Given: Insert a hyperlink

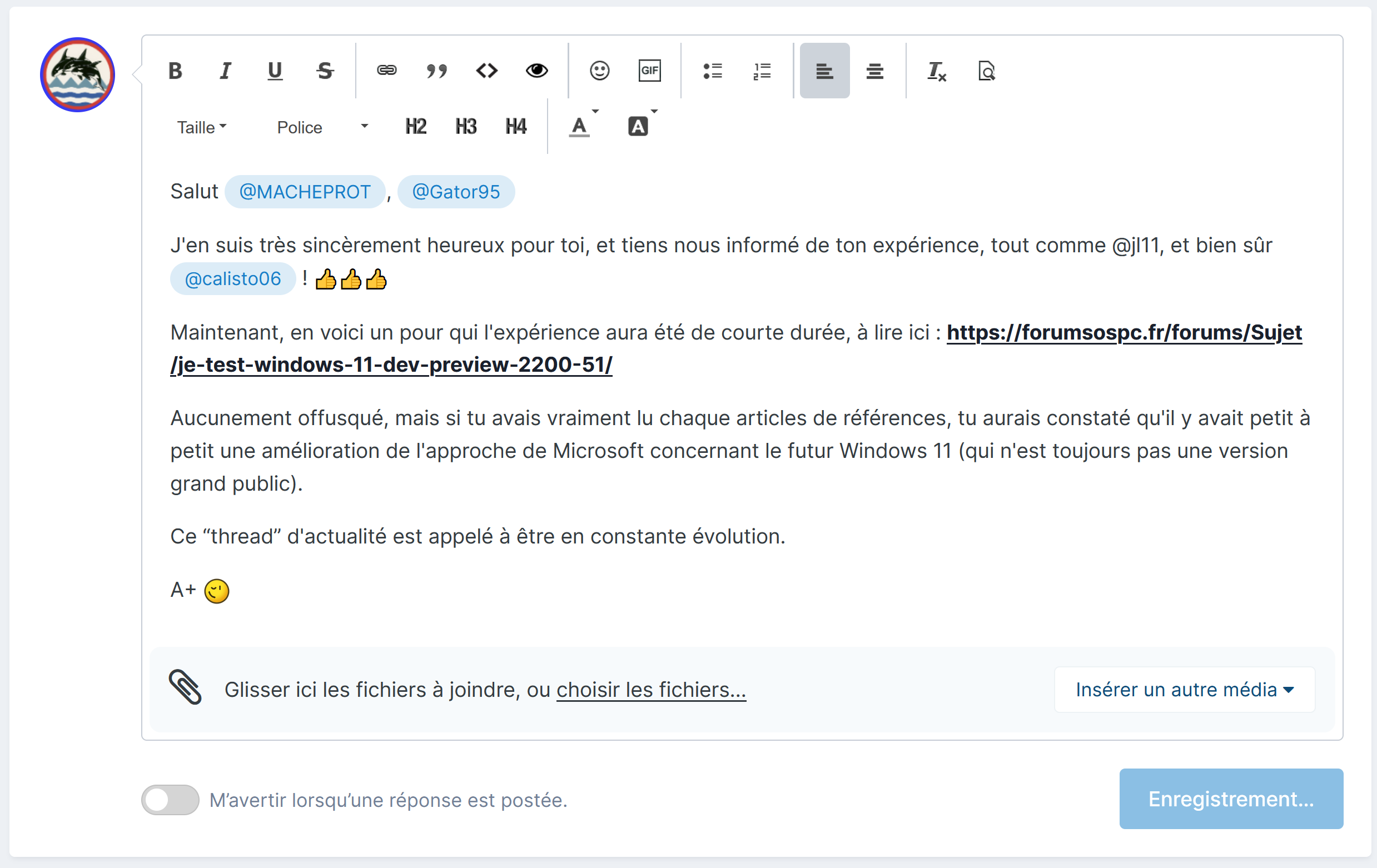Looking at the screenshot, I should pos(386,71).
